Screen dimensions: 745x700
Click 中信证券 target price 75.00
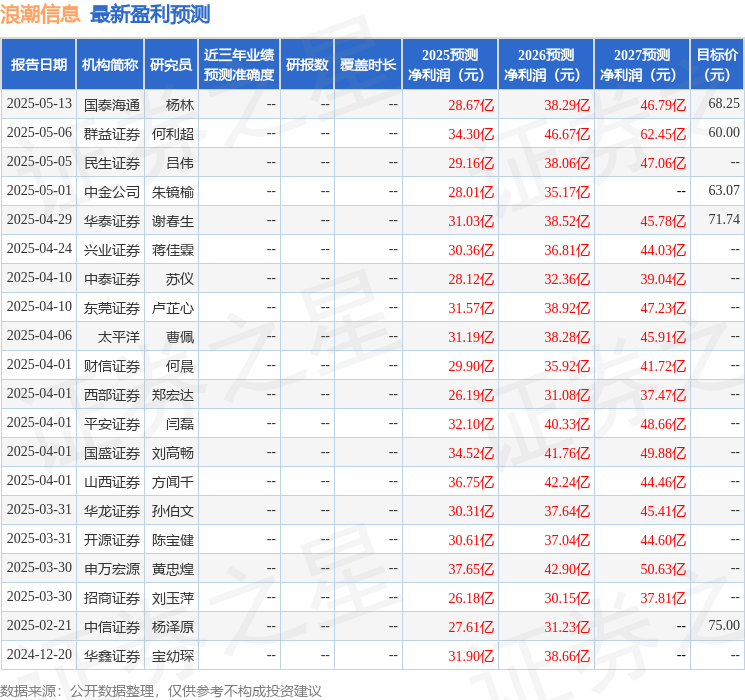pyautogui.click(x=724, y=625)
